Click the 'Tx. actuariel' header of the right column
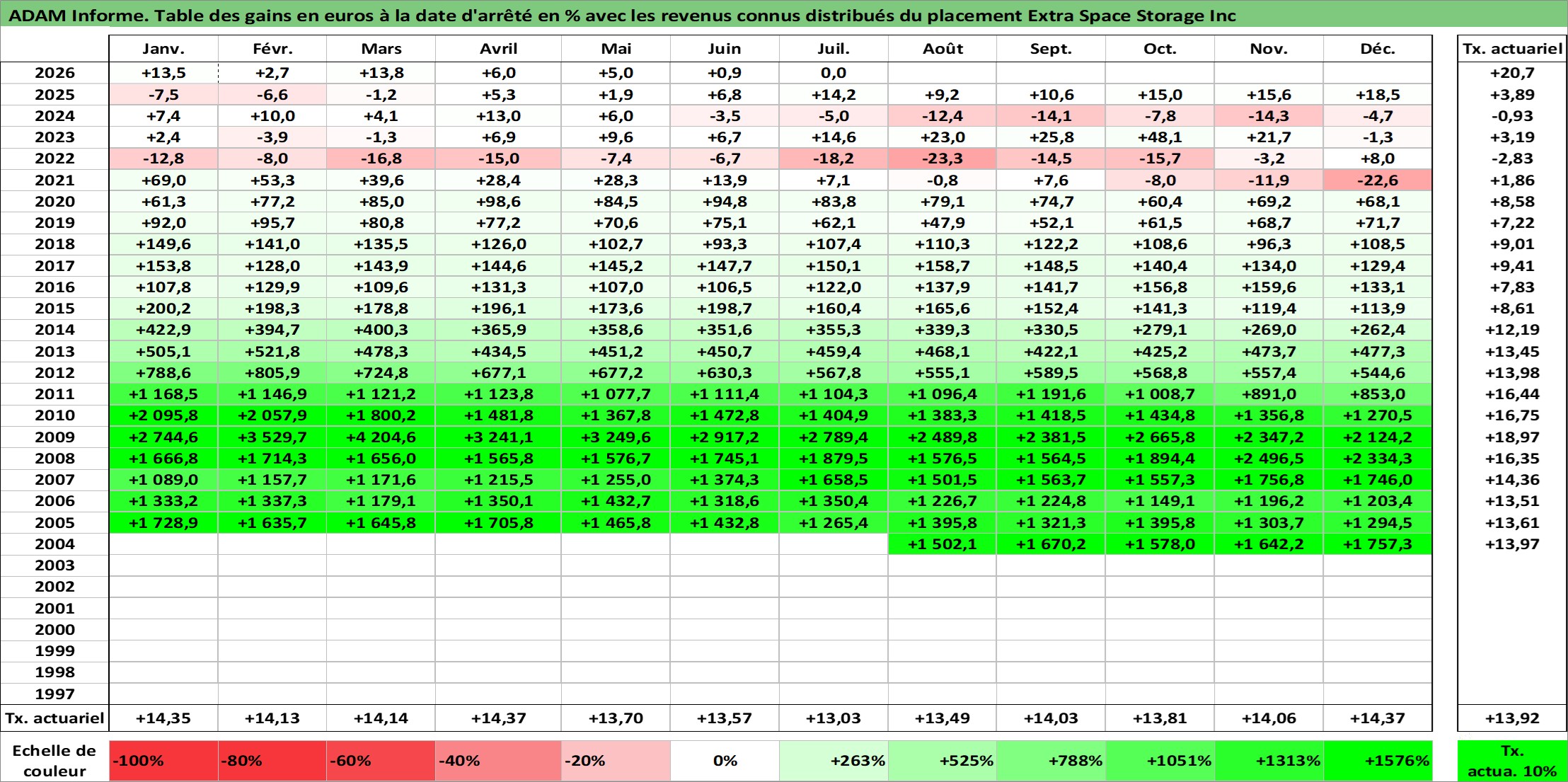This screenshot has width=1568, height=782. 1512,49
